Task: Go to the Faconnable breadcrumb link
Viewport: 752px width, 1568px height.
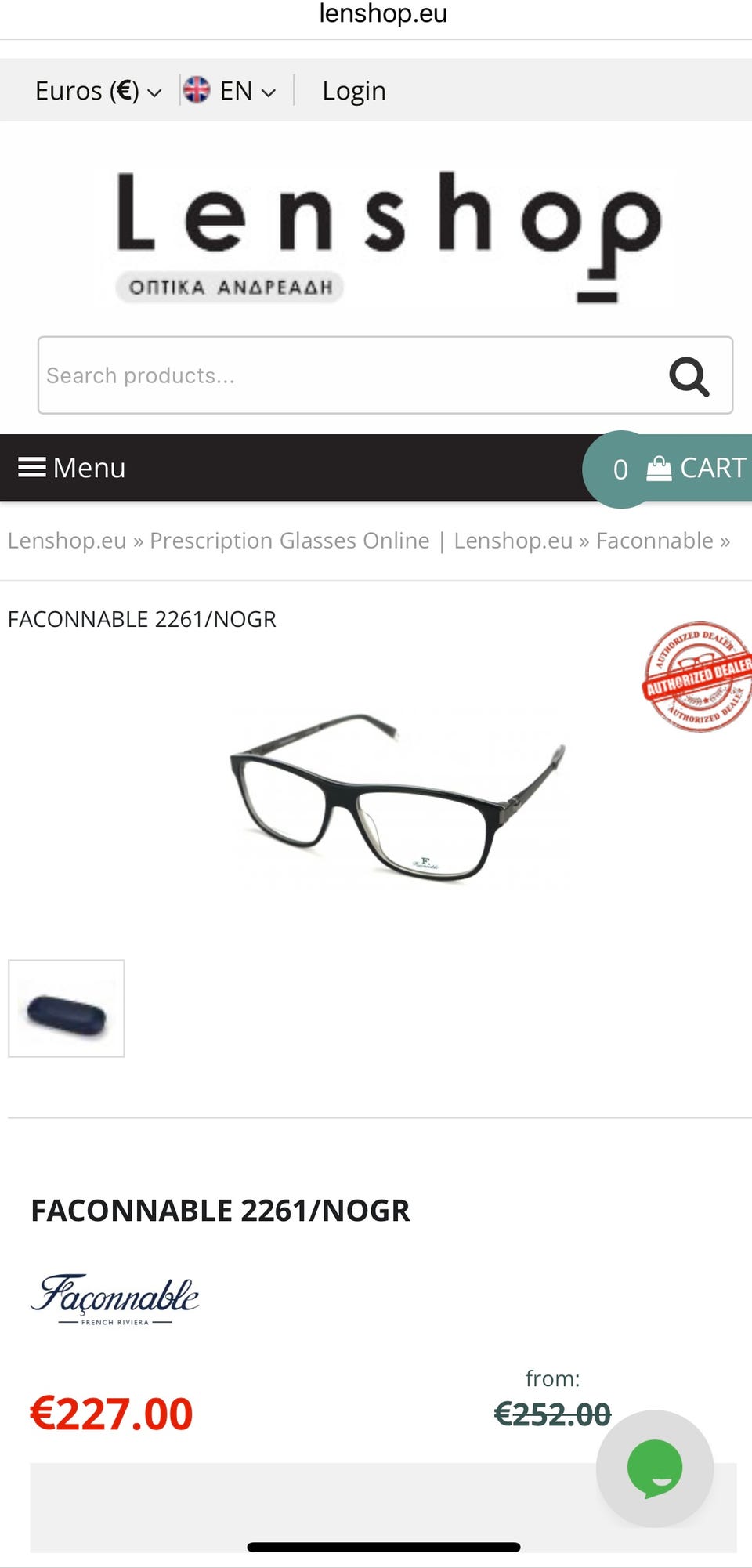Action: coord(655,541)
